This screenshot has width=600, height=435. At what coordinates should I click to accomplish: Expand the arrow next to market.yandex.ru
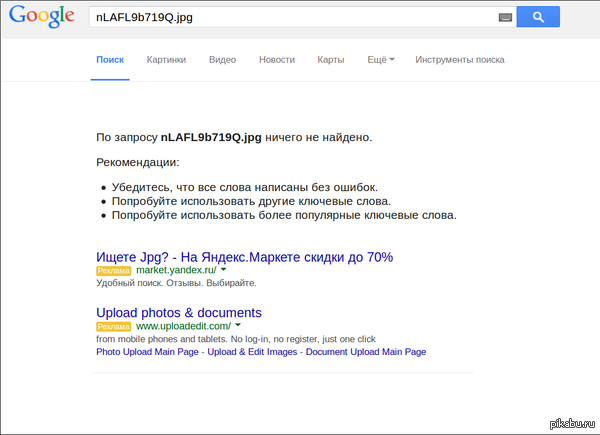click(224, 270)
